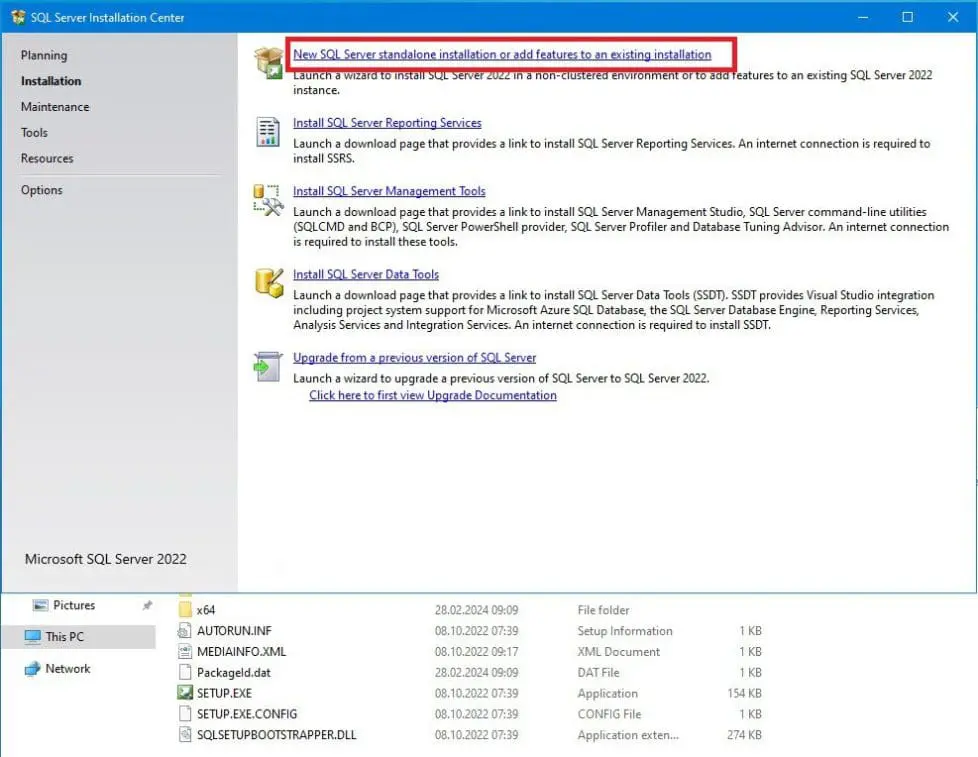The height and width of the screenshot is (757, 978).
Task: Open the Maintenance section
Action: click(54, 107)
